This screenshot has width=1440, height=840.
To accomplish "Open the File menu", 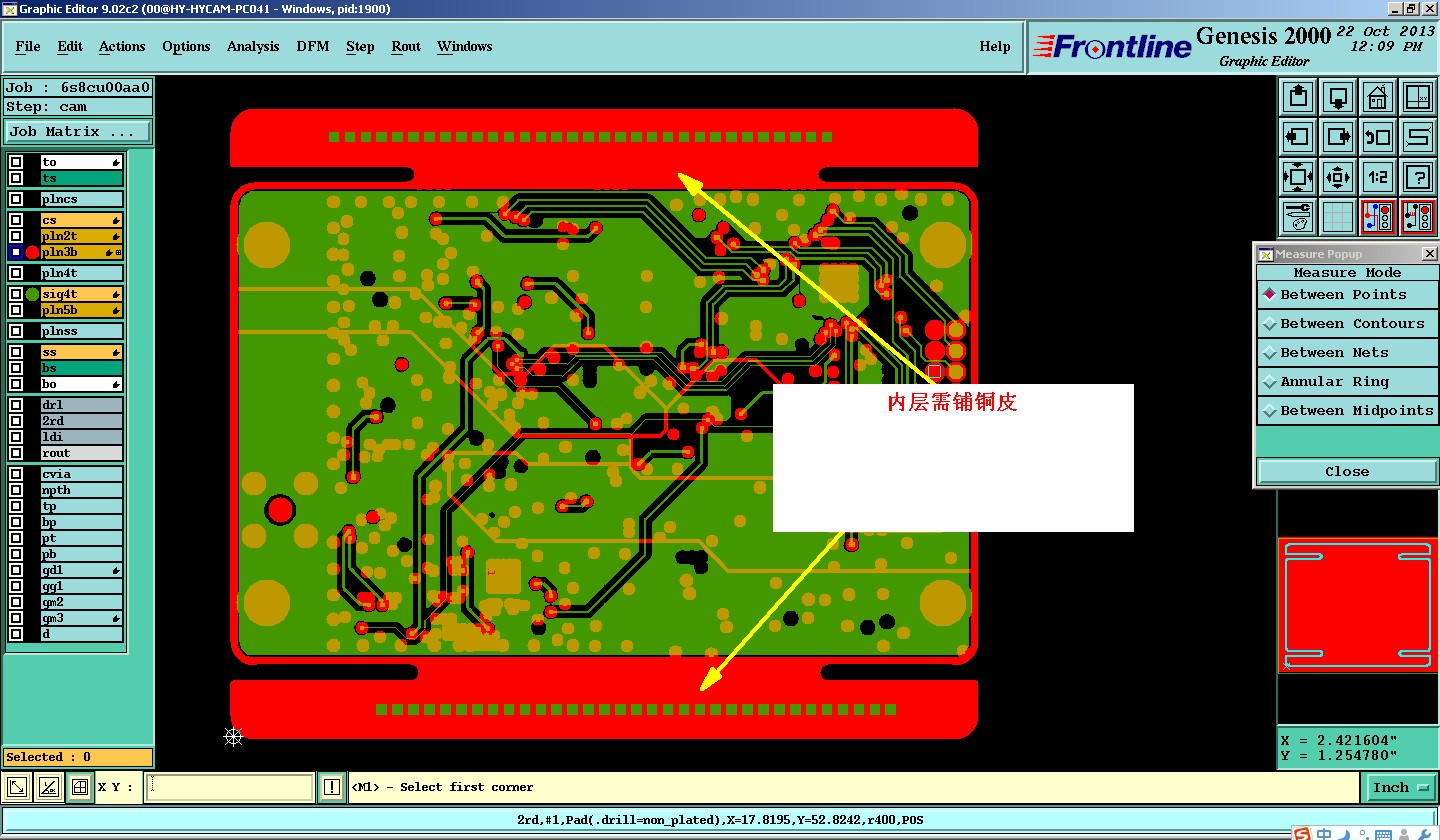I will pyautogui.click(x=28, y=47).
